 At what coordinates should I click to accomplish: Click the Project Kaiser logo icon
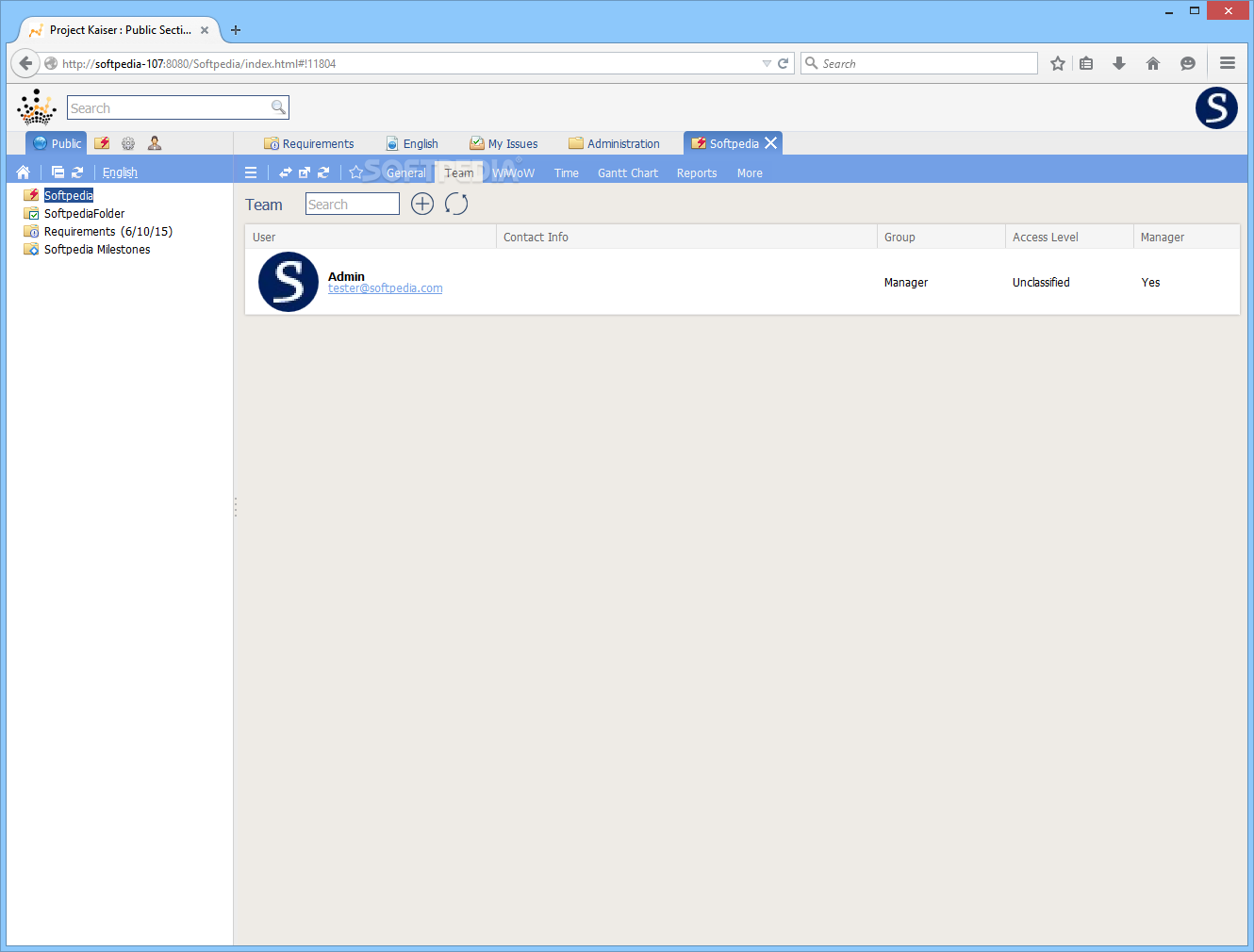tap(37, 107)
